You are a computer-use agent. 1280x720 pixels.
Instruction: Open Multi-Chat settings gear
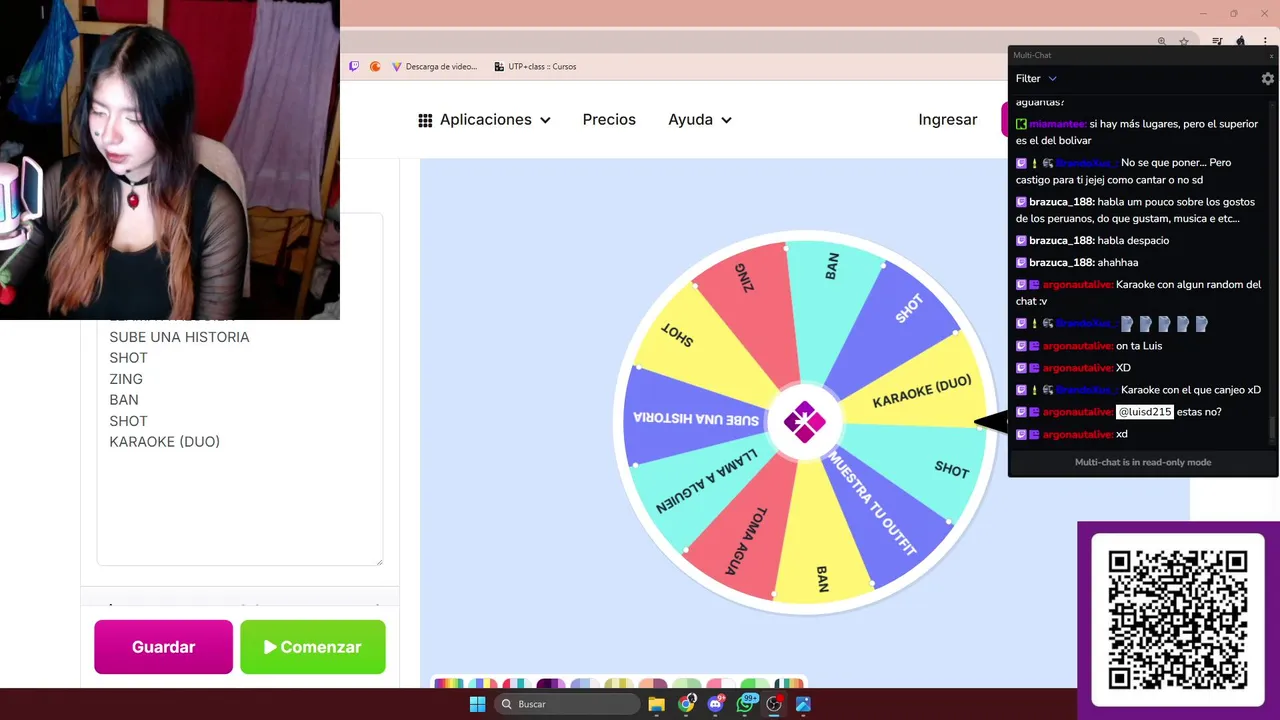point(1268,78)
